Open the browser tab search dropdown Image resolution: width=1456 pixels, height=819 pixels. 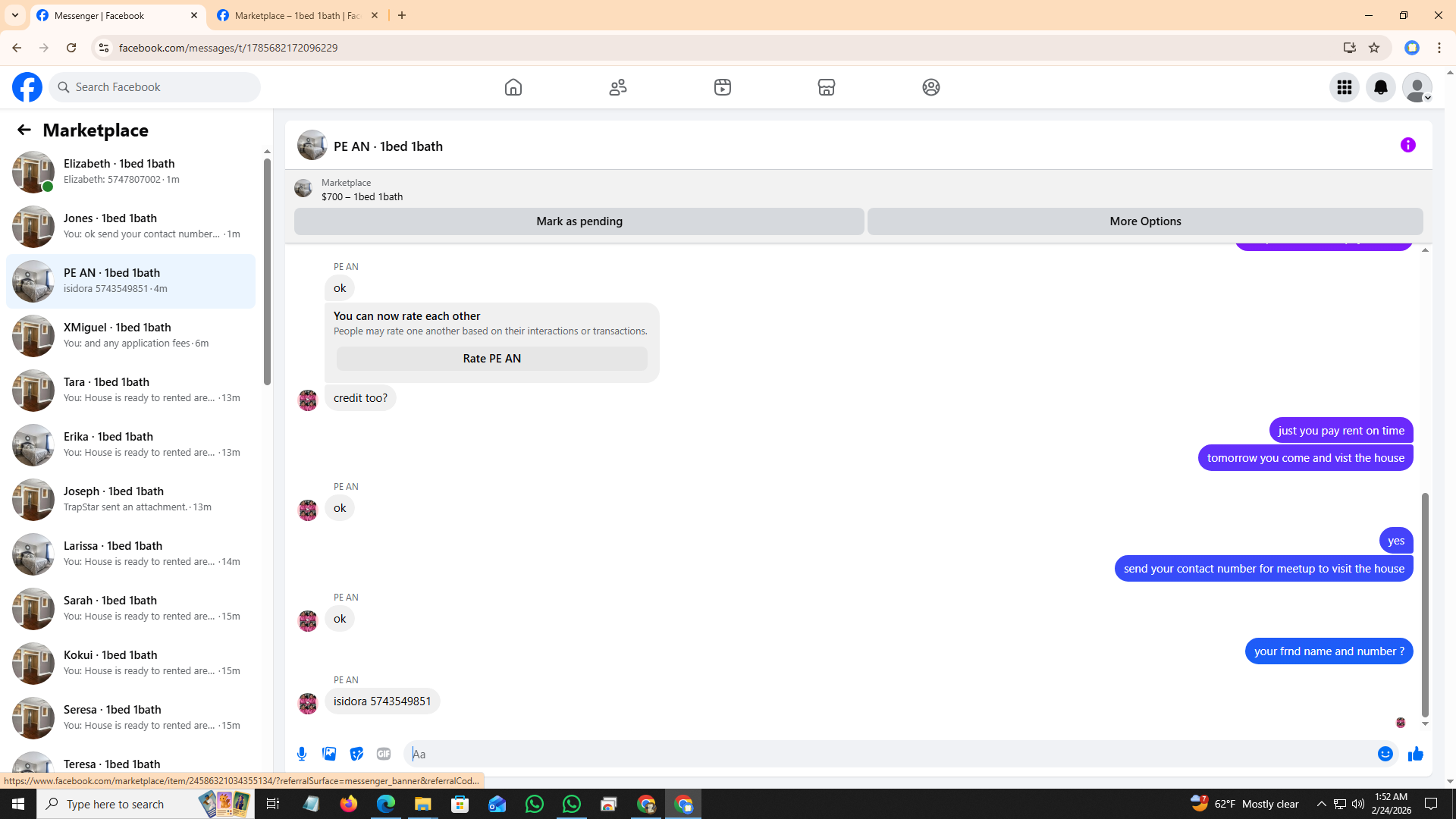point(14,15)
